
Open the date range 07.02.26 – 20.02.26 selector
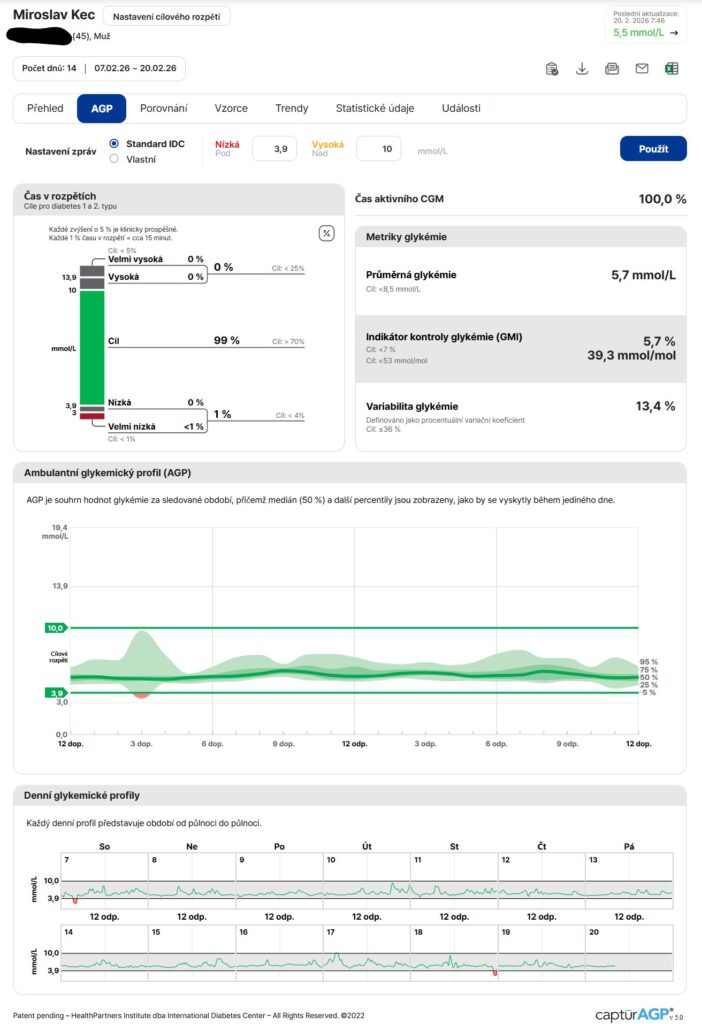[x=135, y=69]
